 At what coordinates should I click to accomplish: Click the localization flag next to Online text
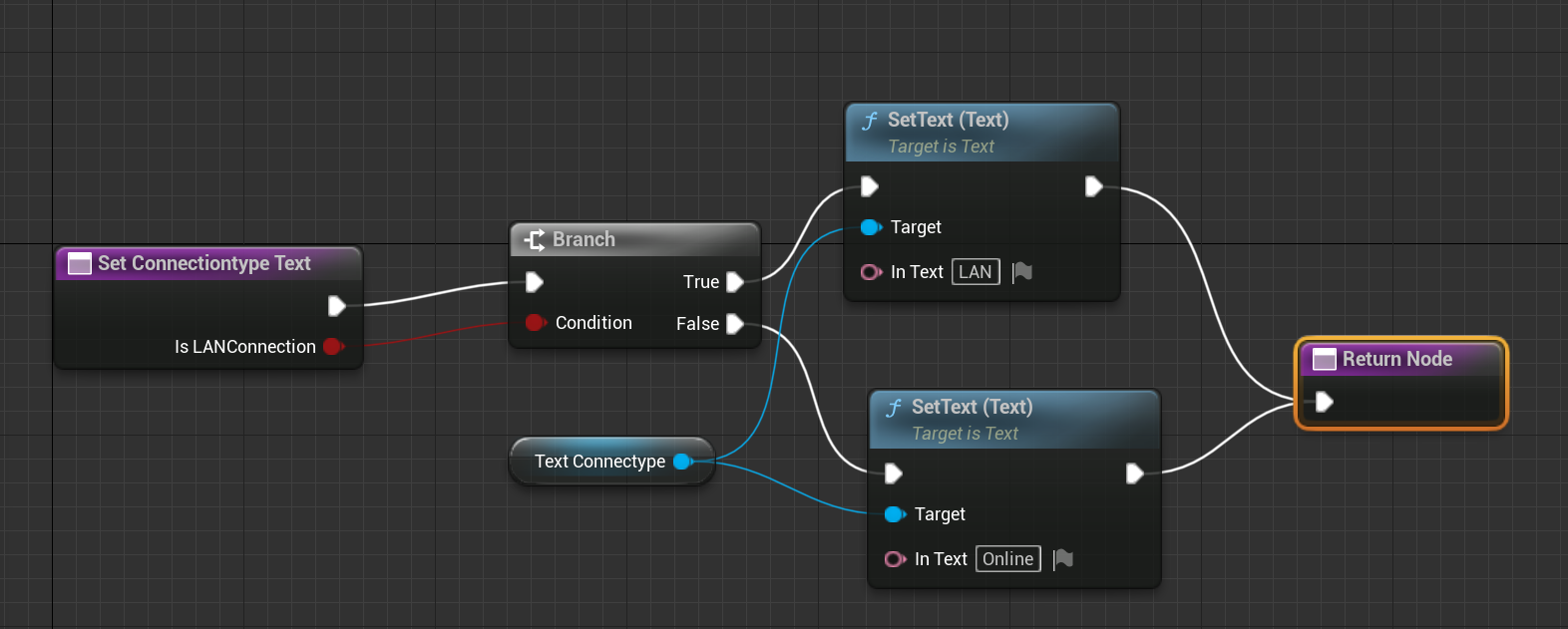(x=1063, y=559)
